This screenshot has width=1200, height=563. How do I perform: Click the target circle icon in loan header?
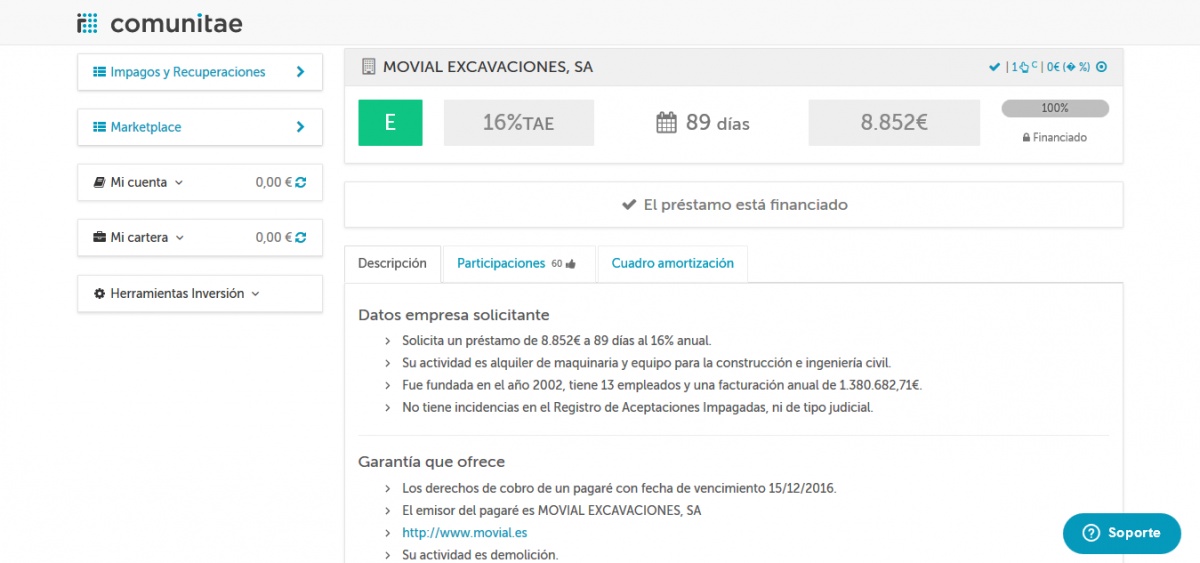(x=1102, y=67)
